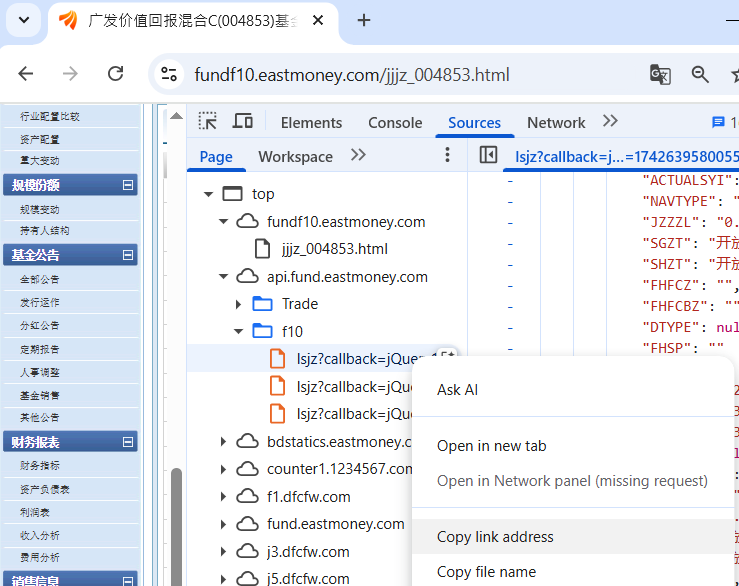Screen dimensions: 739x586
Task: Click the page favicon on the browser tab
Action: click(x=68, y=20)
